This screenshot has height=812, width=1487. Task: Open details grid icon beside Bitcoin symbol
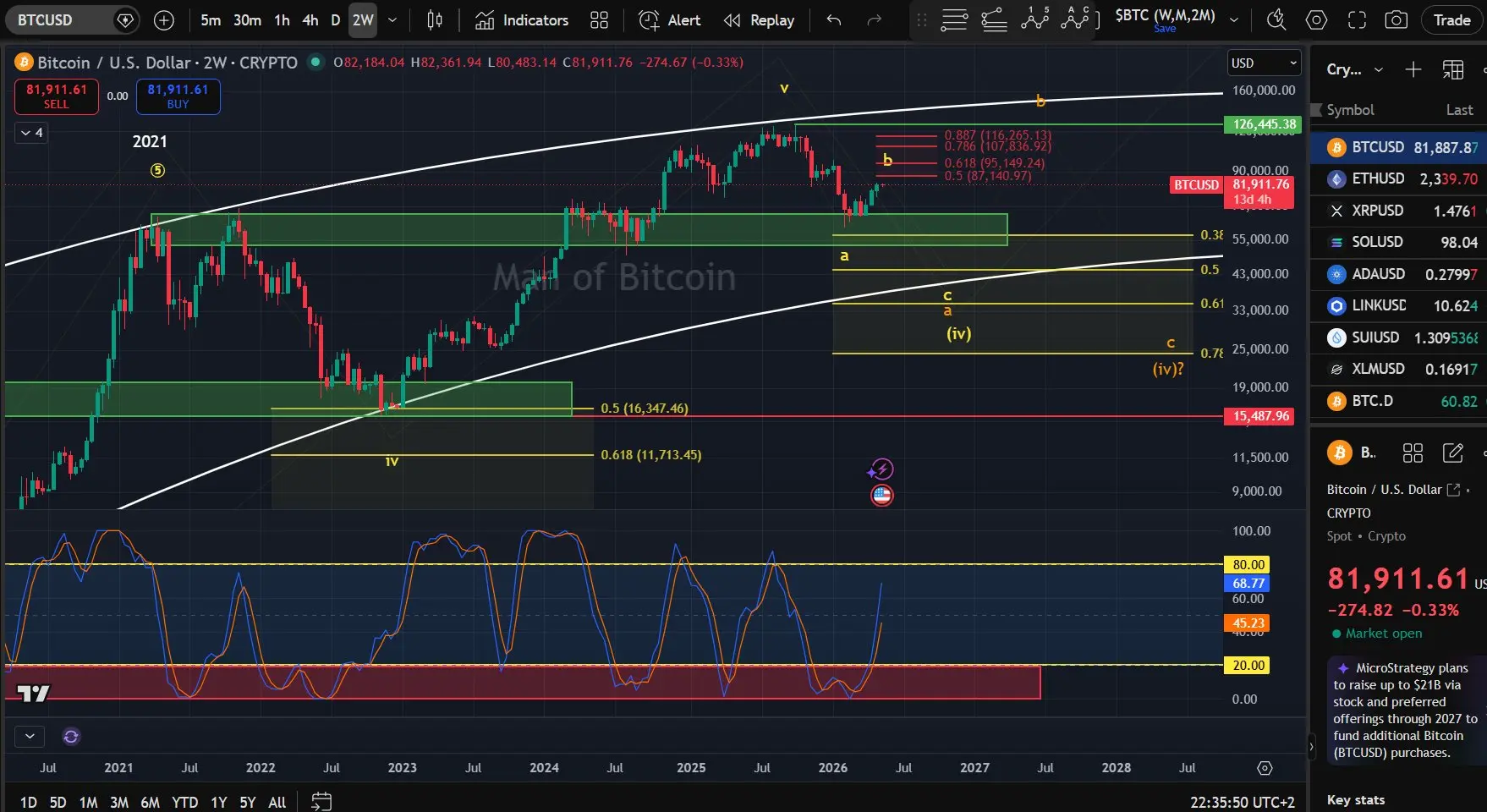coord(1413,453)
